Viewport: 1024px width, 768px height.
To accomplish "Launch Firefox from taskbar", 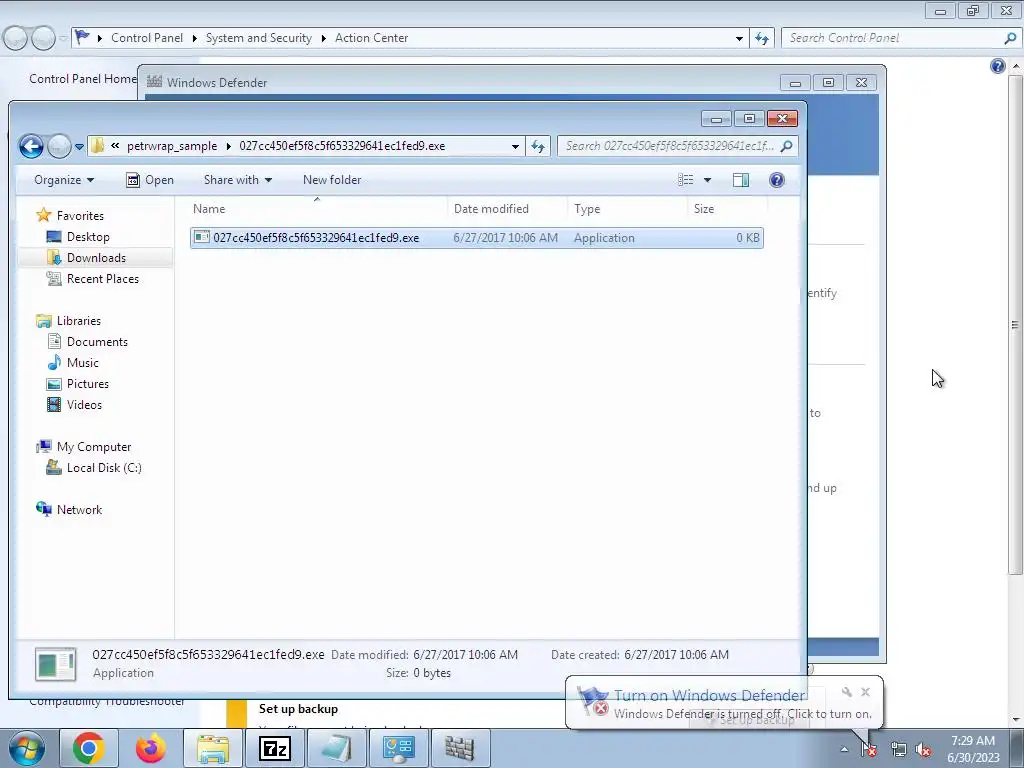I will pyautogui.click(x=150, y=748).
